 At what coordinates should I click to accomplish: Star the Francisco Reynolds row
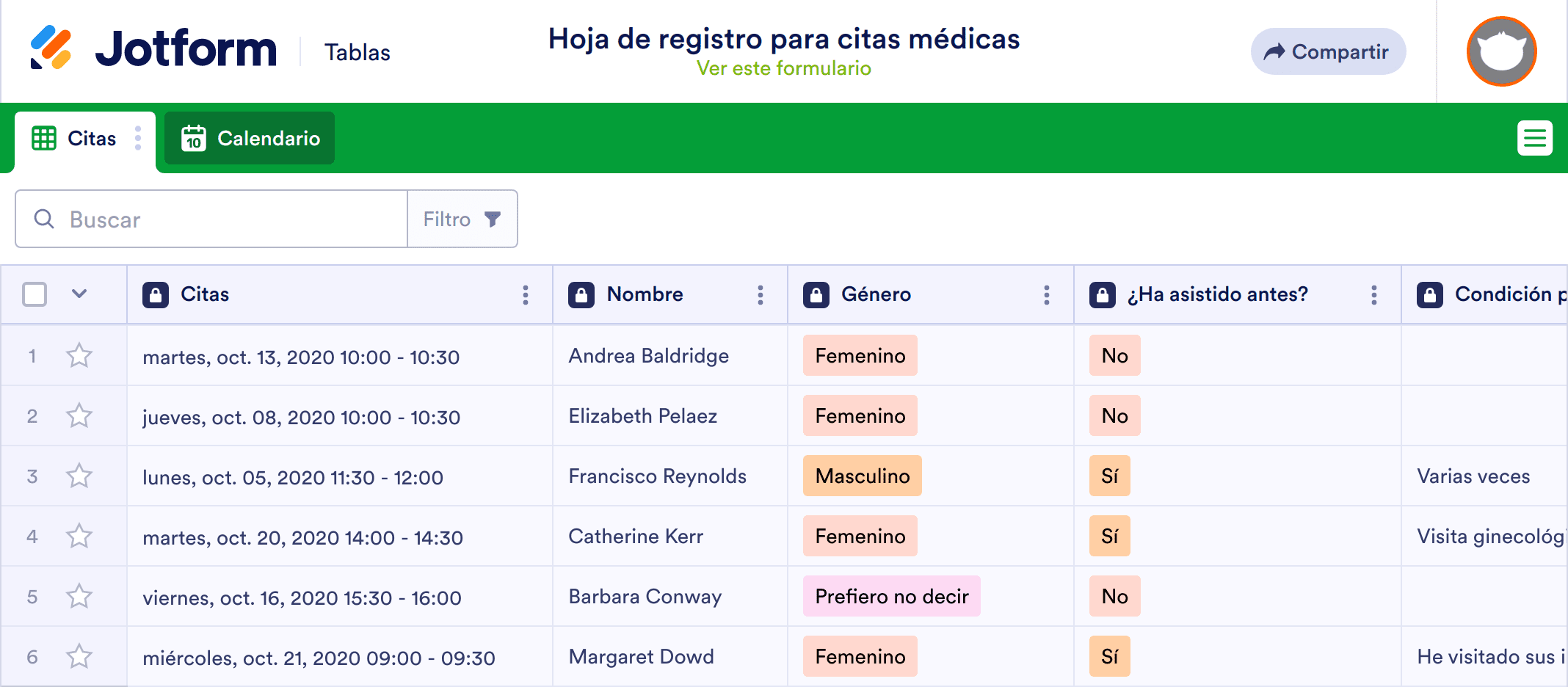click(79, 476)
